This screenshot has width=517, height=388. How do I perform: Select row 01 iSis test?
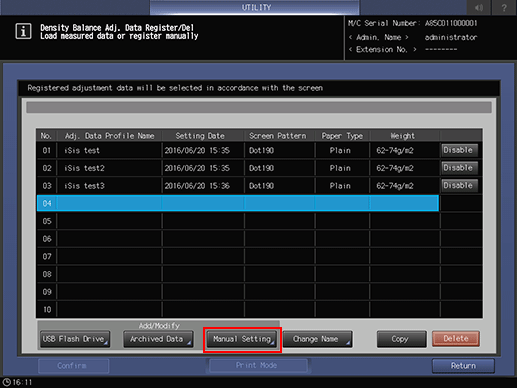click(238, 150)
